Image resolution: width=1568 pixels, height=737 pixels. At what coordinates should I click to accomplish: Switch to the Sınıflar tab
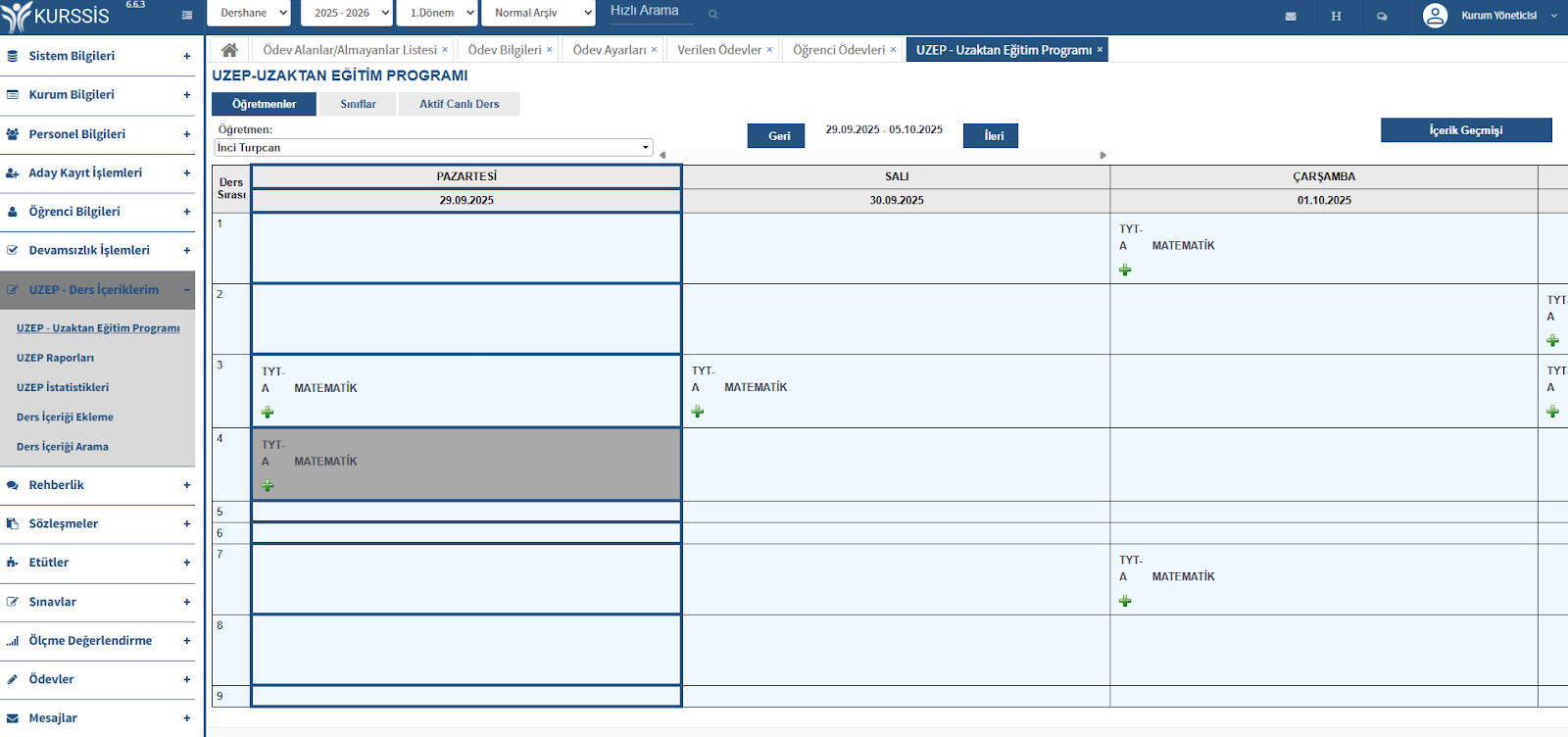pos(358,104)
